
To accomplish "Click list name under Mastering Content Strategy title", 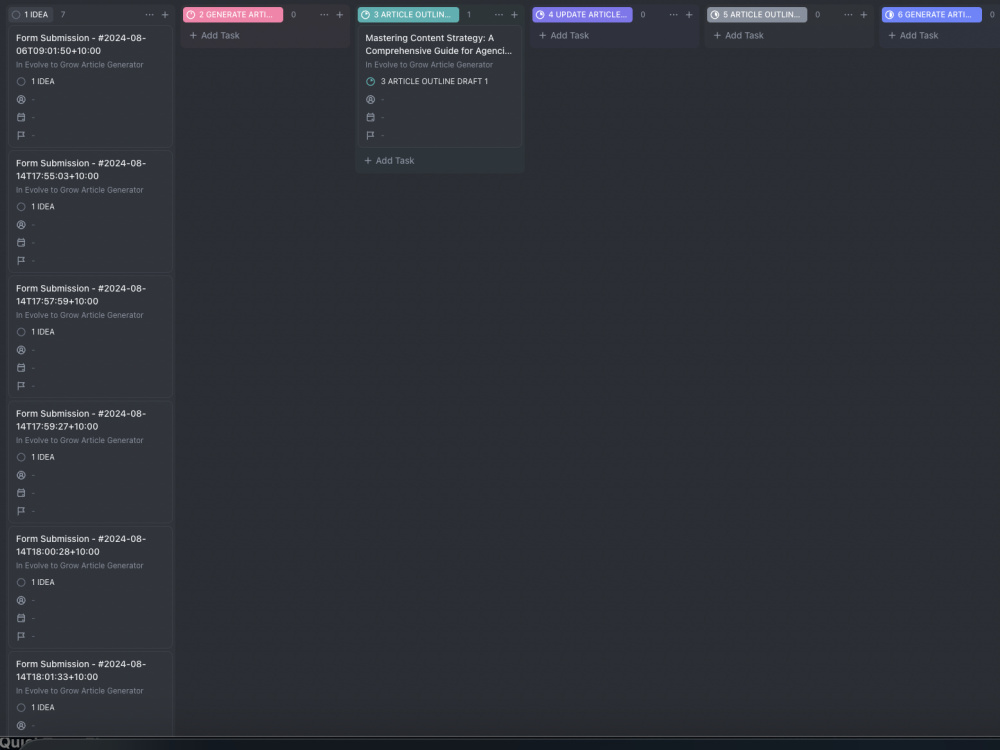I will (x=429, y=65).
